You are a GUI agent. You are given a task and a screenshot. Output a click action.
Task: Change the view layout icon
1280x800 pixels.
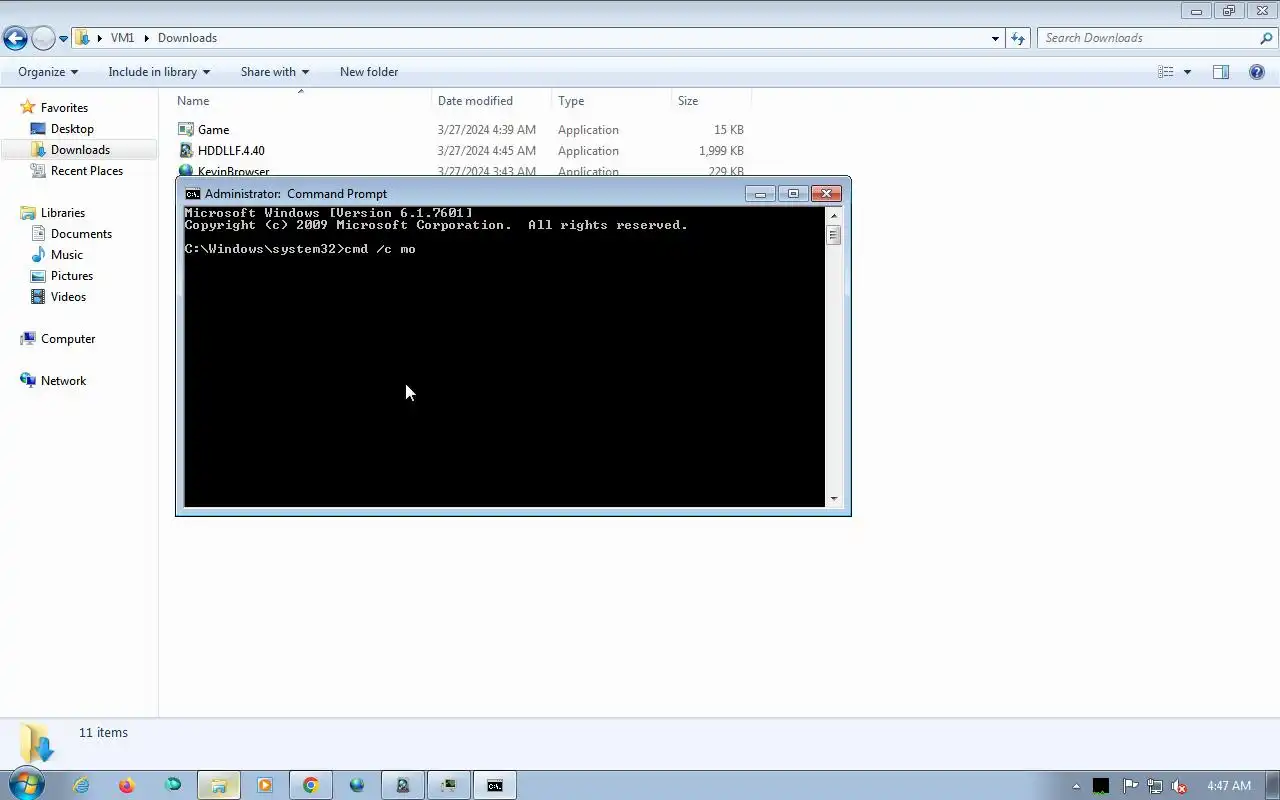[x=1165, y=72]
